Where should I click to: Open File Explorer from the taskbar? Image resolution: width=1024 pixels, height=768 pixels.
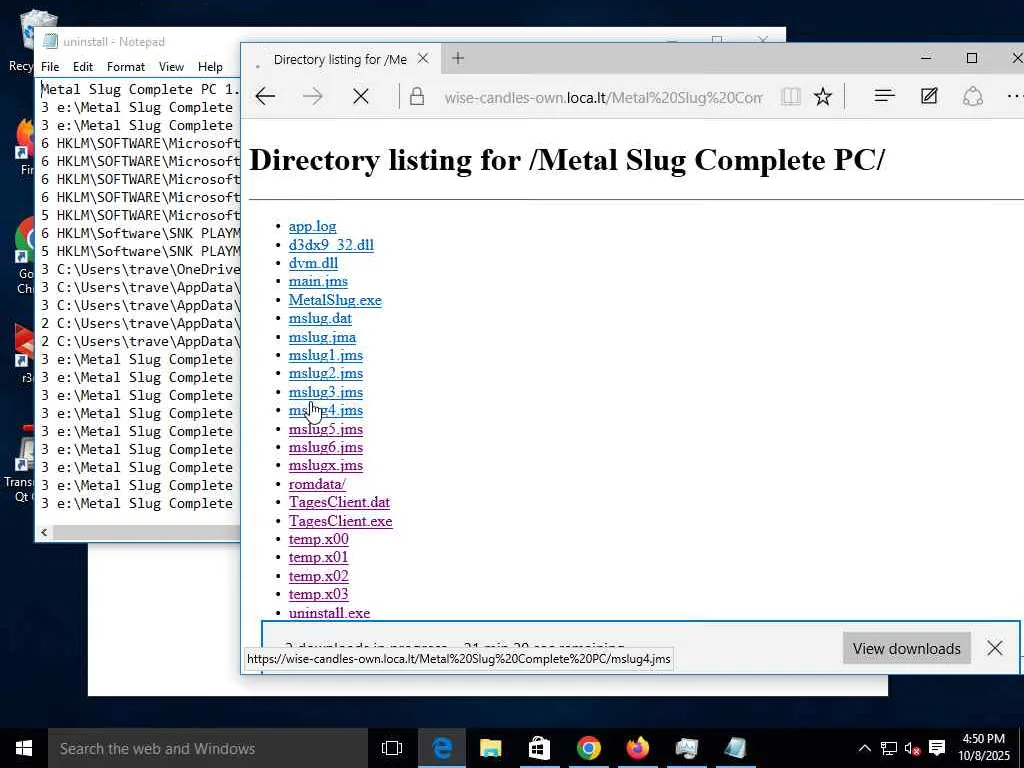click(490, 748)
